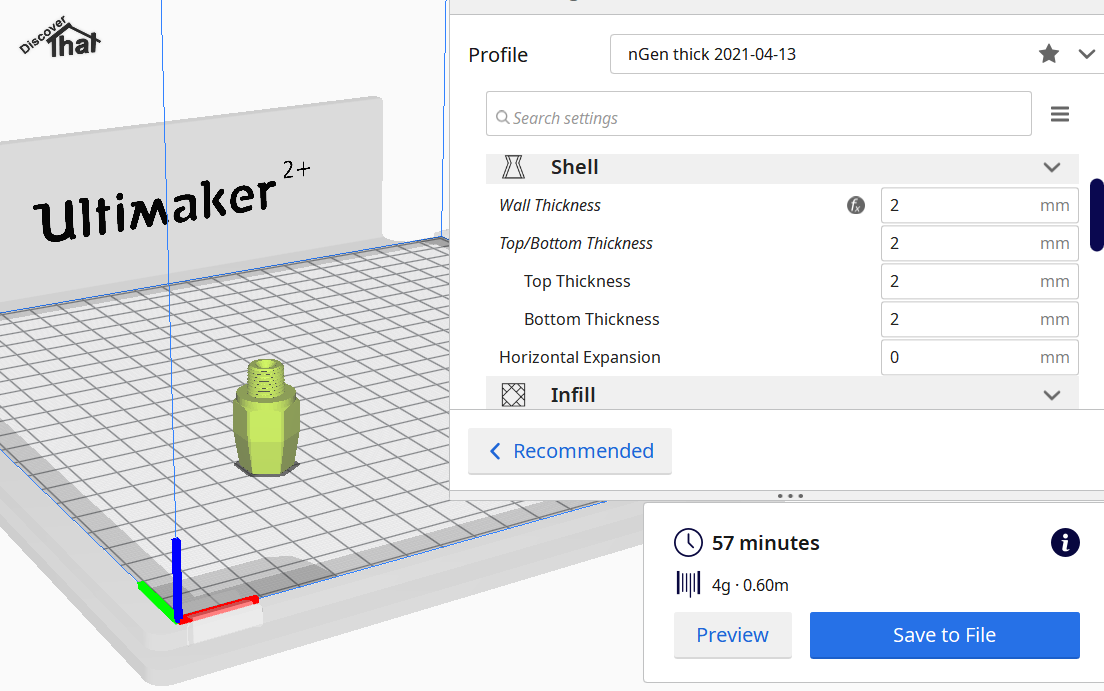1104x691 pixels.
Task: Open the settings visibility hamburger menu
Action: point(1060,114)
